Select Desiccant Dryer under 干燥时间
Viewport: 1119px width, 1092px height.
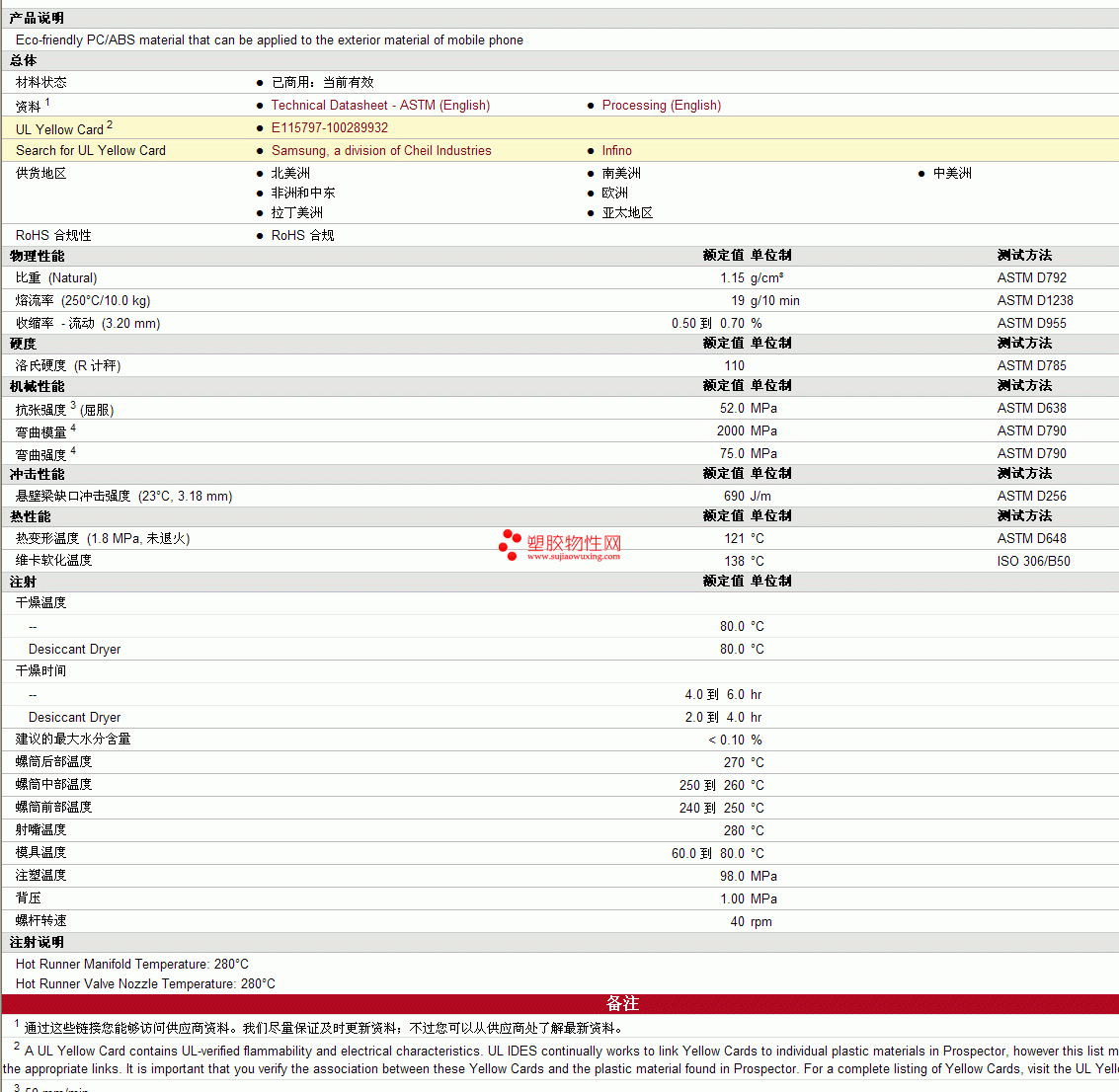(x=74, y=718)
